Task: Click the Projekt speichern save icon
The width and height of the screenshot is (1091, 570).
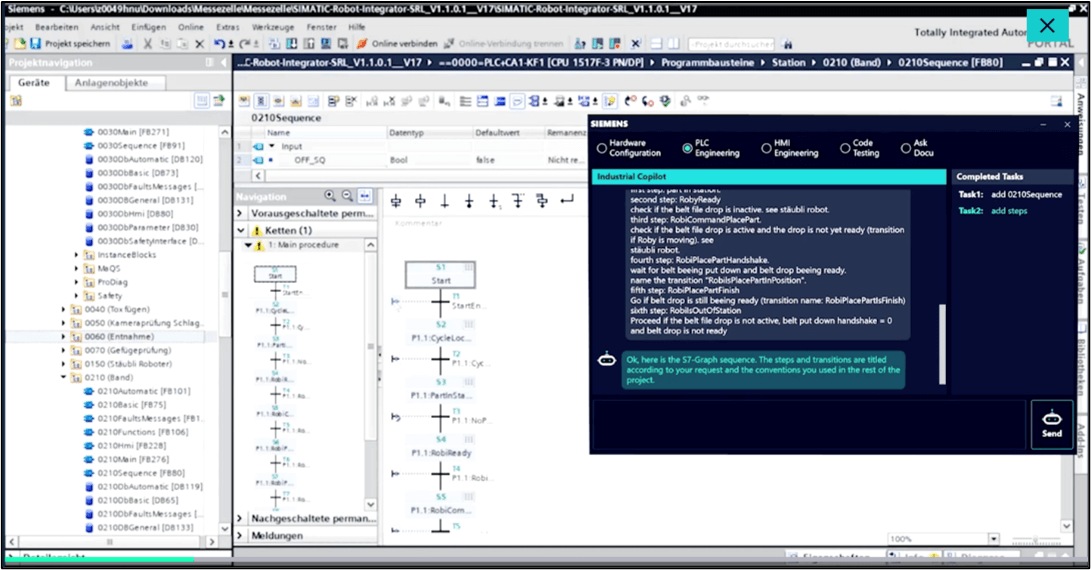Action: 35,44
